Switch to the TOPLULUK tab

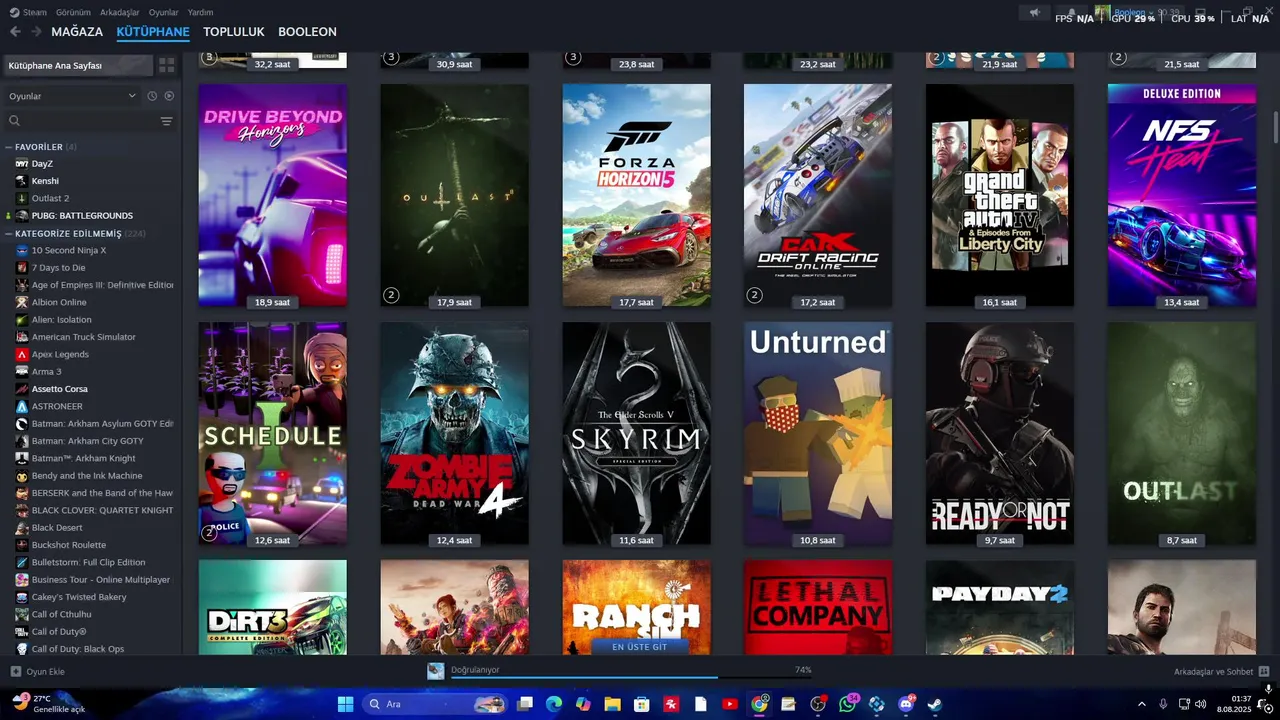(234, 32)
